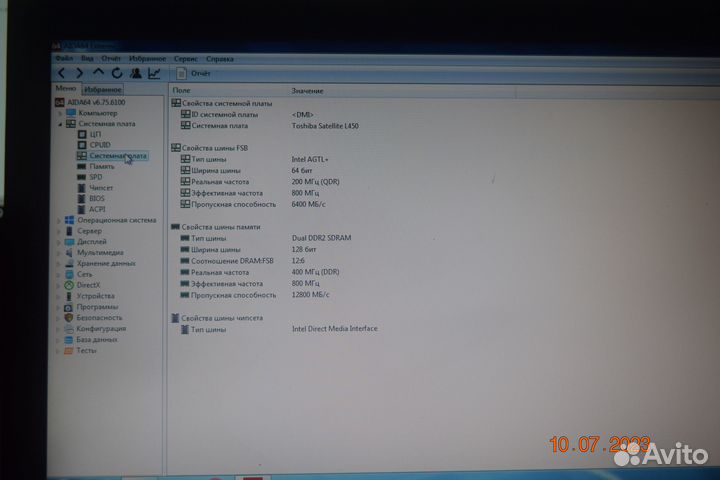Click the Хранение данных icon

pyautogui.click(x=69, y=263)
